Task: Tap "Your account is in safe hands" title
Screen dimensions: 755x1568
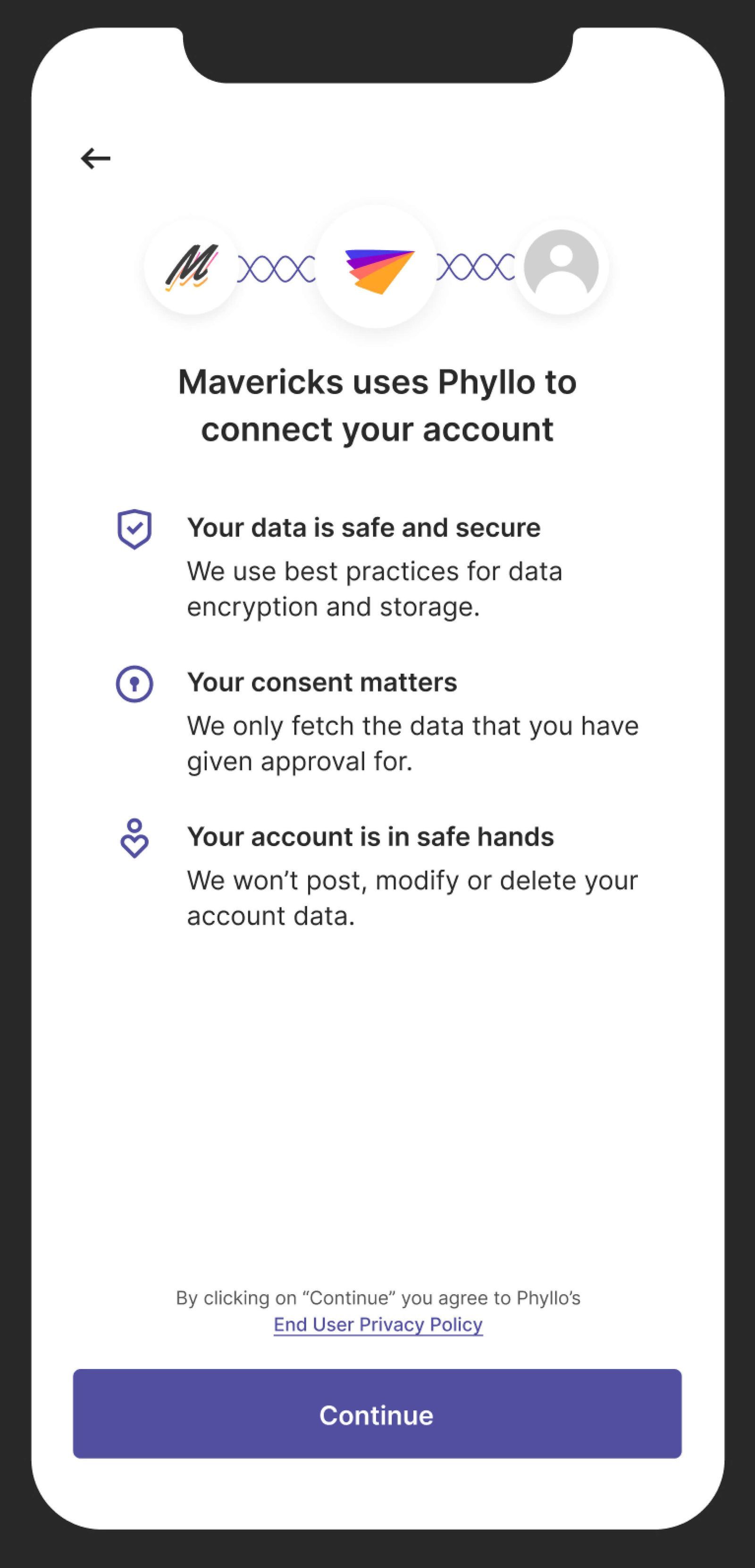Action: 370,837
